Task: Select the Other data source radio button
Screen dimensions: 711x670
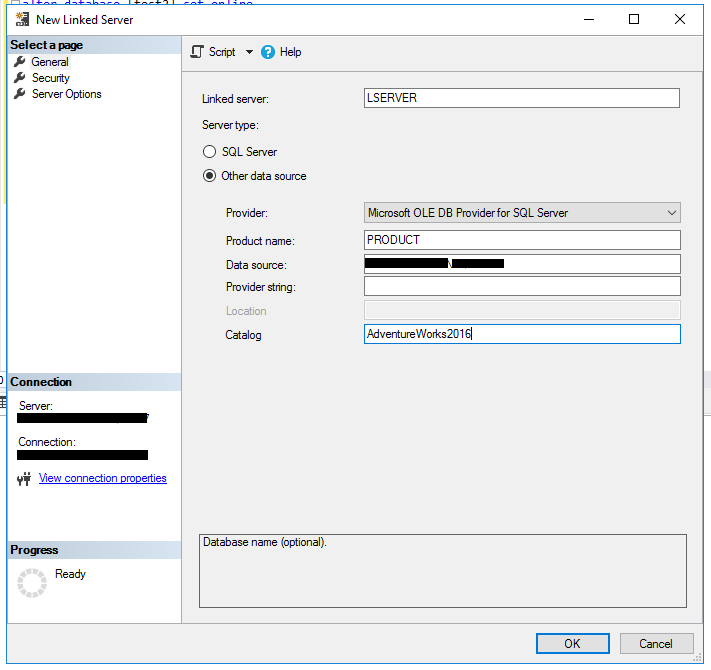Action: click(210, 176)
